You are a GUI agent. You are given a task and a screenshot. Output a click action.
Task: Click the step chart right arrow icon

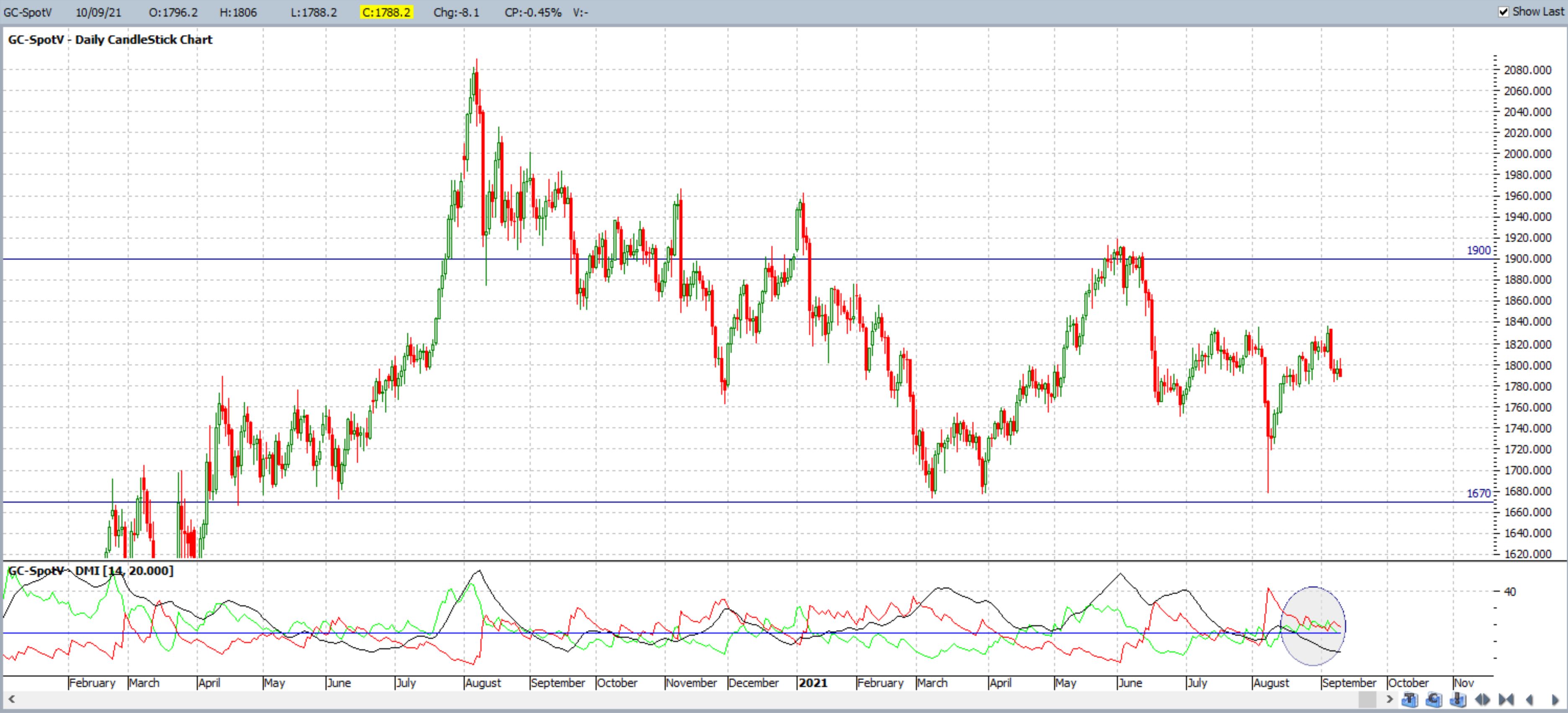(x=1555, y=700)
